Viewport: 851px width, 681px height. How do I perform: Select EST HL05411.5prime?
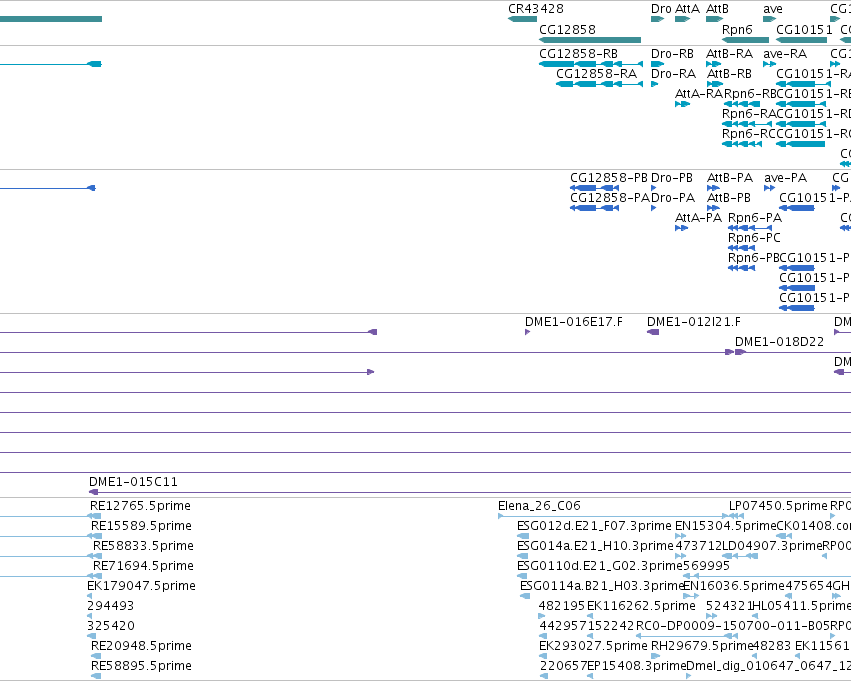click(x=802, y=606)
